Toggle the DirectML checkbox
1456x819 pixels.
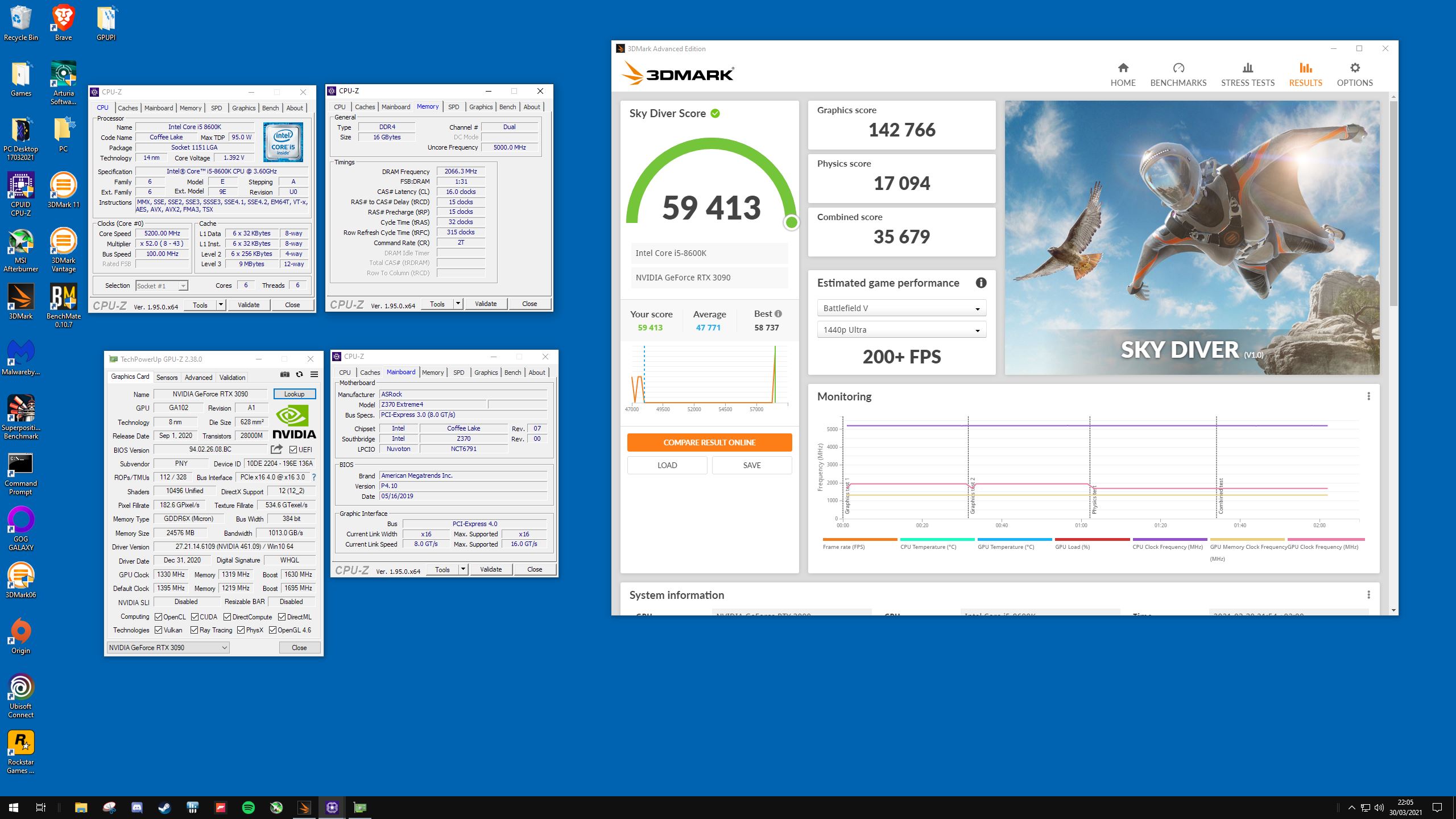coord(282,617)
